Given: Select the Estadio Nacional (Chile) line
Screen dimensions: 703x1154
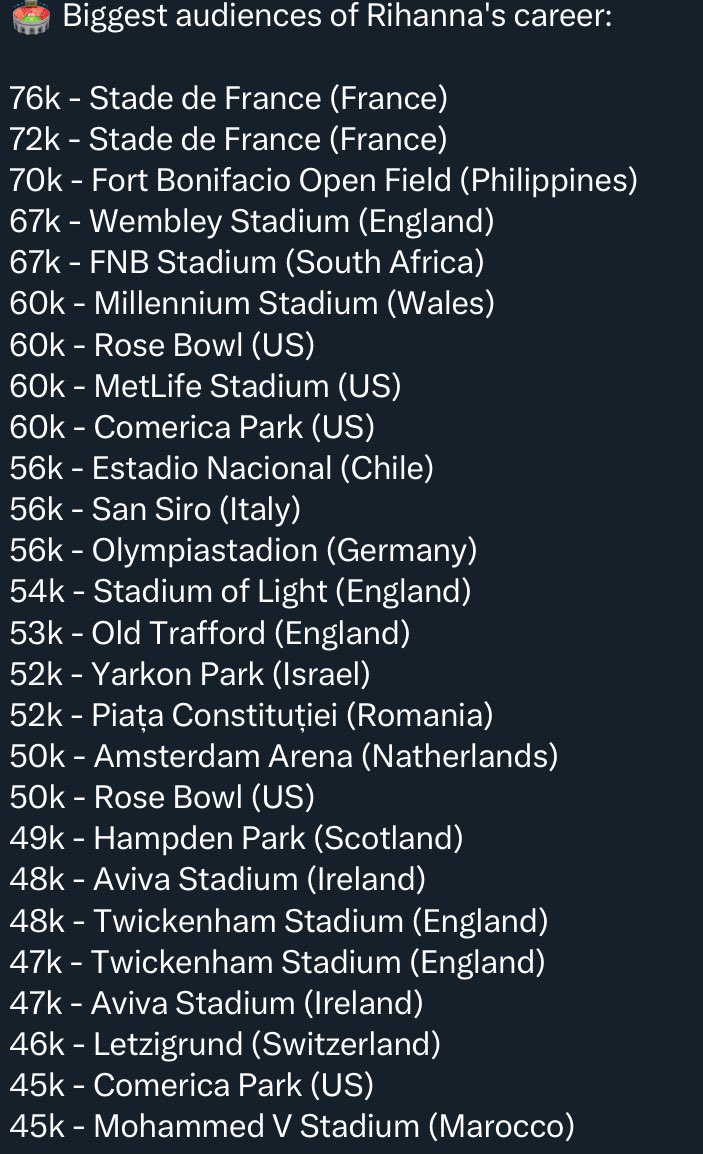Looking at the screenshot, I should [x=222, y=469].
